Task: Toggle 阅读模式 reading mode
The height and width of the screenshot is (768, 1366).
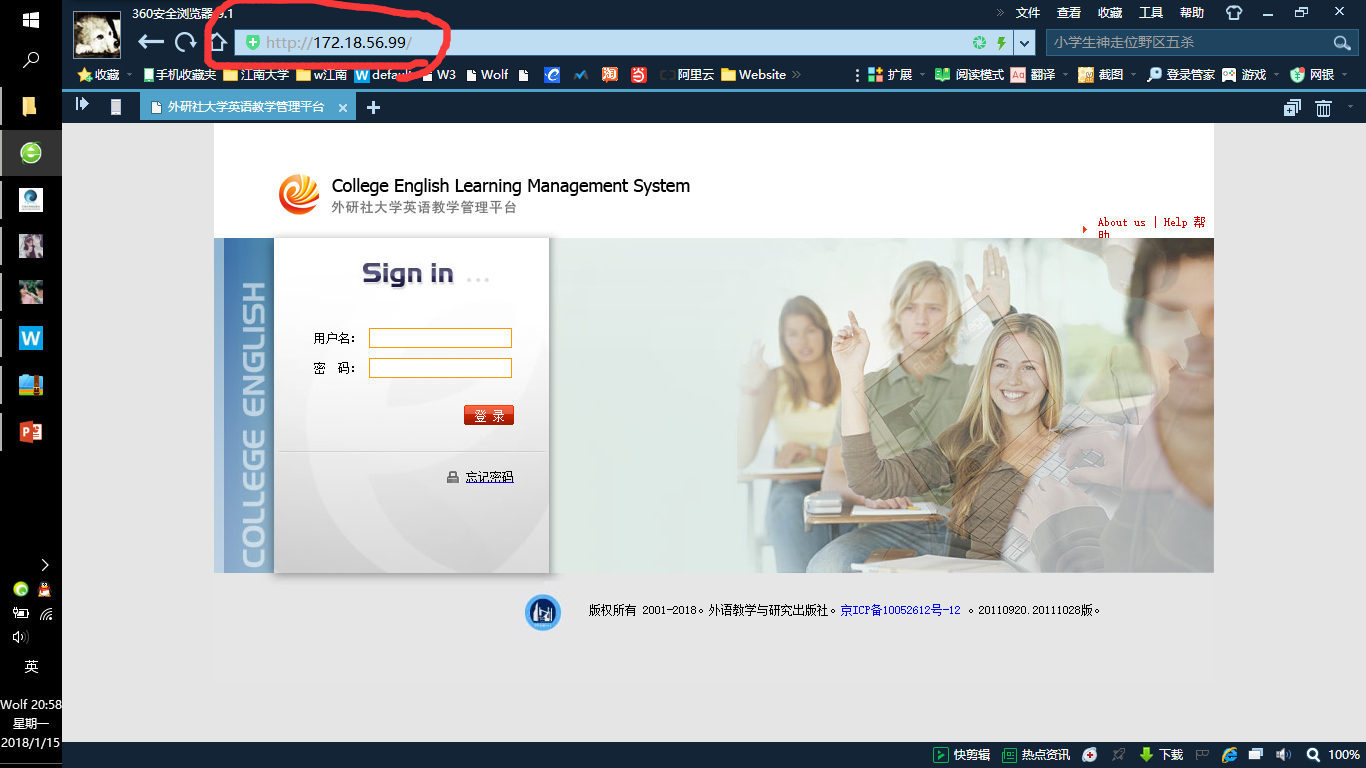Action: [x=970, y=75]
